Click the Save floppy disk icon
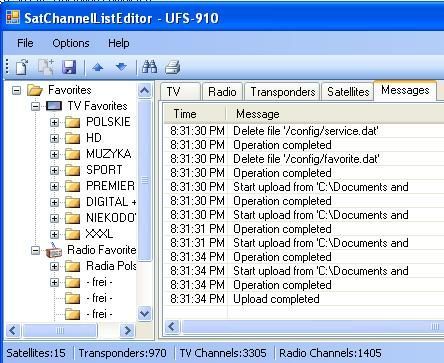This screenshot has height=363, width=444. tap(69, 67)
